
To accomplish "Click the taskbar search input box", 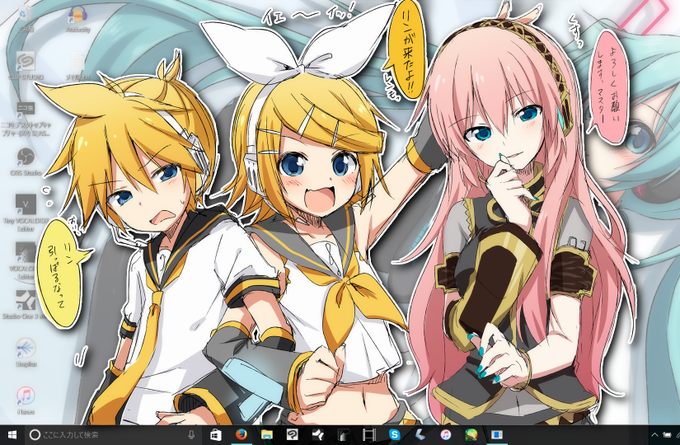I will pos(114,435).
